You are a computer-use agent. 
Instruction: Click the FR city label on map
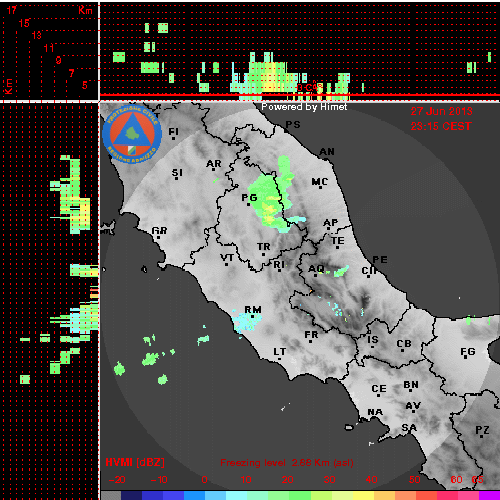311,334
